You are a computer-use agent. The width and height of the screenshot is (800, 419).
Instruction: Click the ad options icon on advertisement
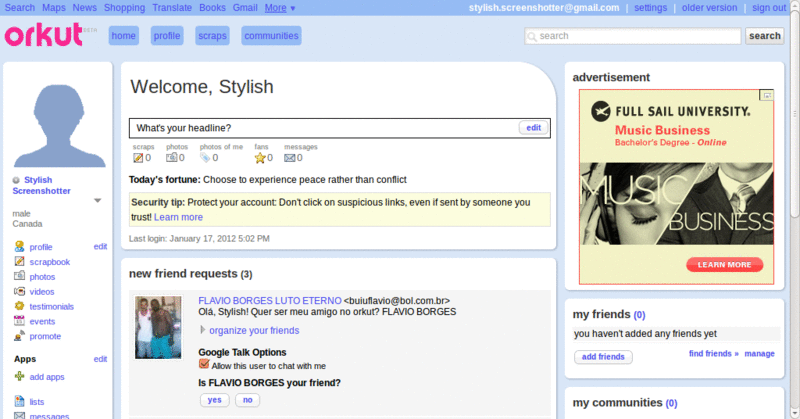tap(766, 95)
